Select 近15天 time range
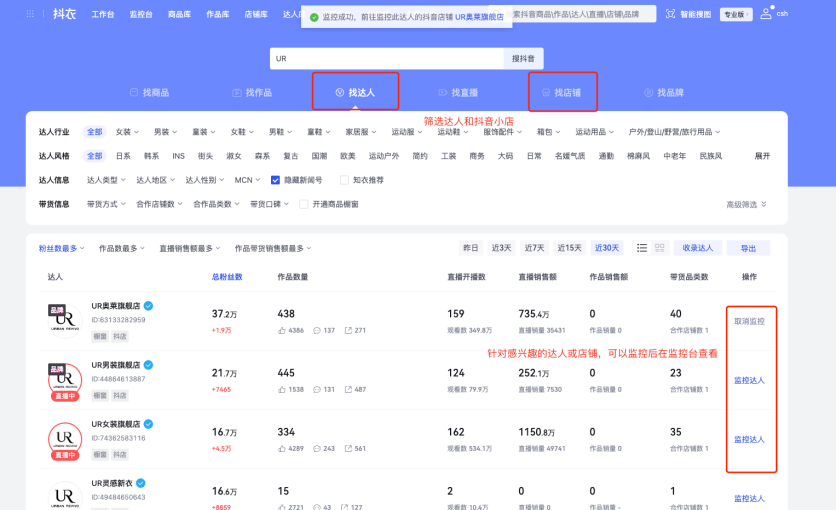Image resolution: width=836 pixels, height=510 pixels. point(569,248)
